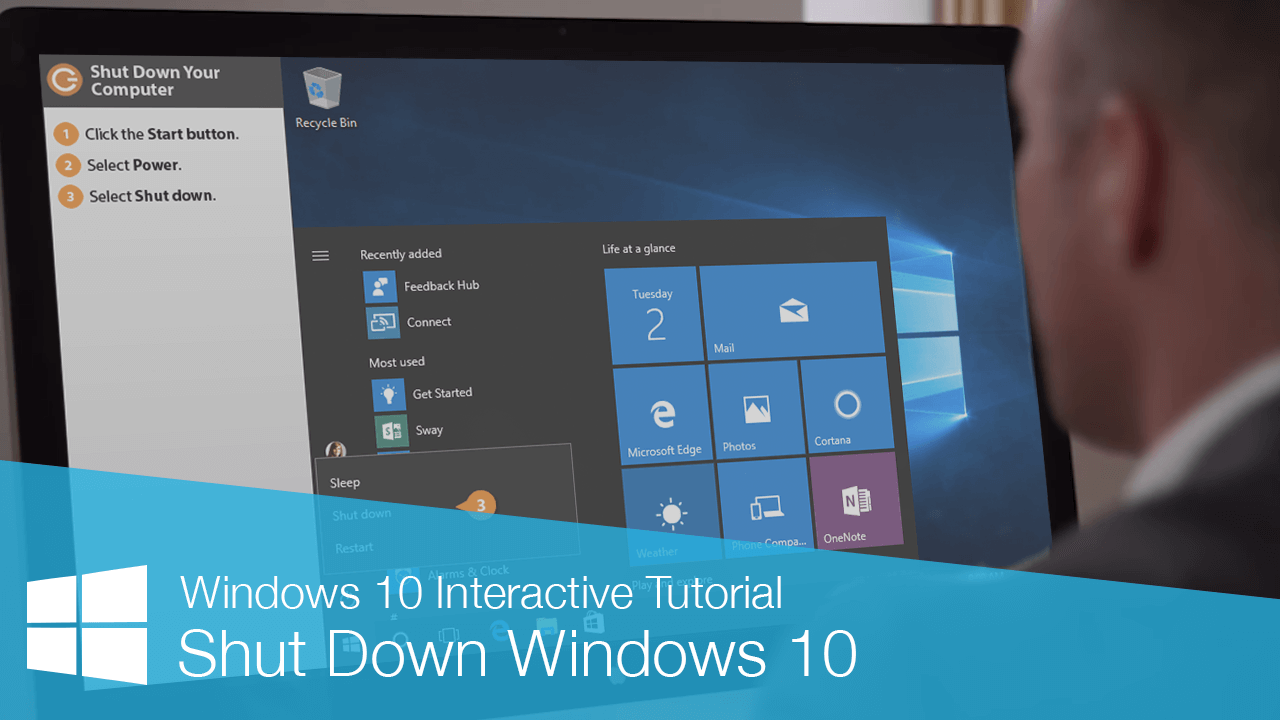Open the Mail tile

792,309
